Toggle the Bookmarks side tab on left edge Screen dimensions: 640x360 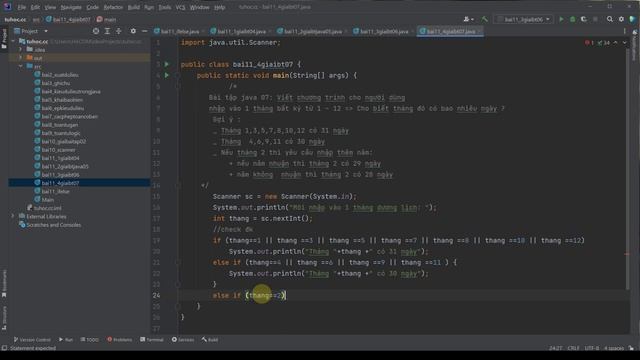click(x=4, y=284)
